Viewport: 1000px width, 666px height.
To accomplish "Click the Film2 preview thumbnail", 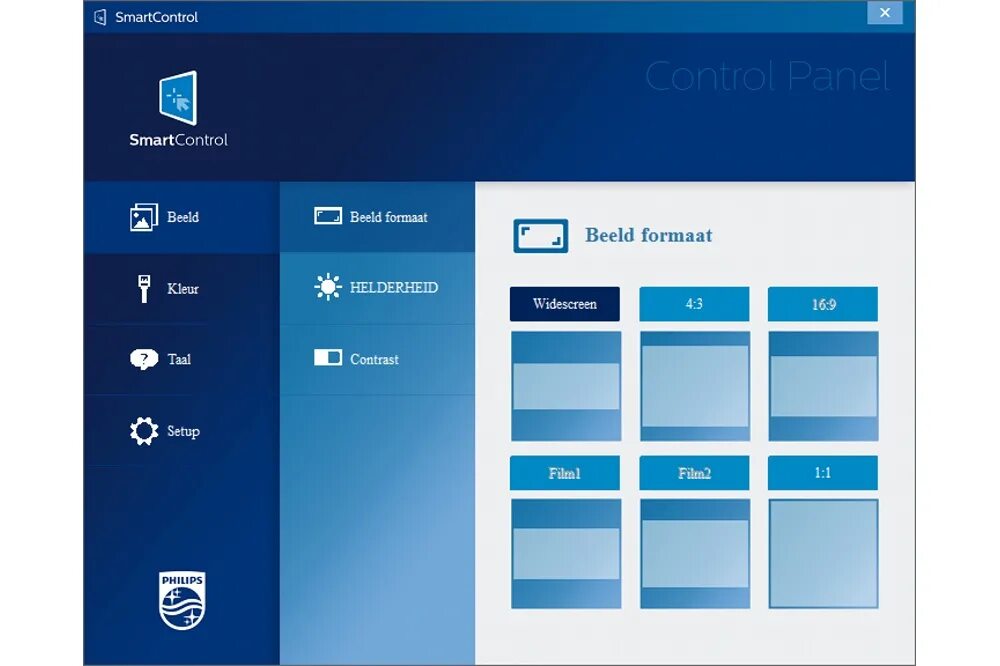I will (x=695, y=554).
